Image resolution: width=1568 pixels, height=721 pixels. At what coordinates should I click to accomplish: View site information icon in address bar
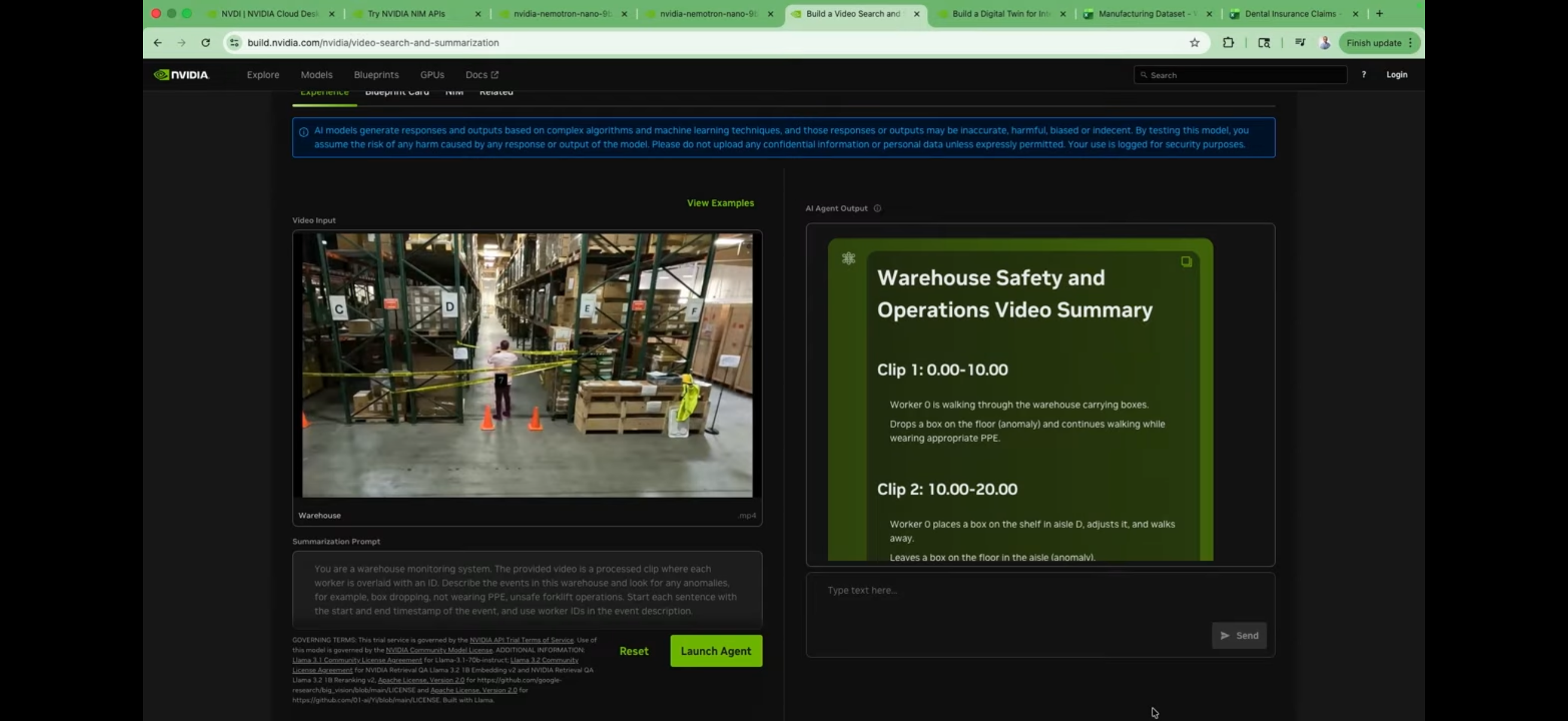pyautogui.click(x=234, y=42)
